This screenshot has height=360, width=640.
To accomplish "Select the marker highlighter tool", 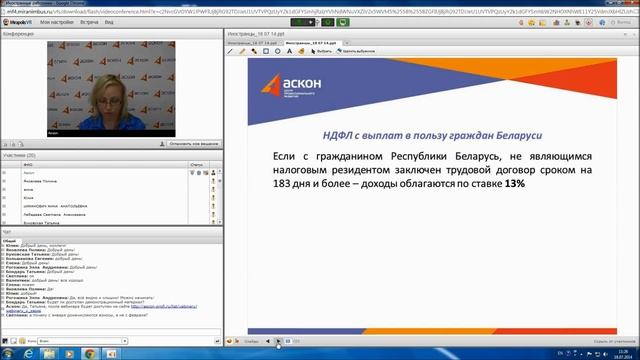I will click(x=254, y=51).
